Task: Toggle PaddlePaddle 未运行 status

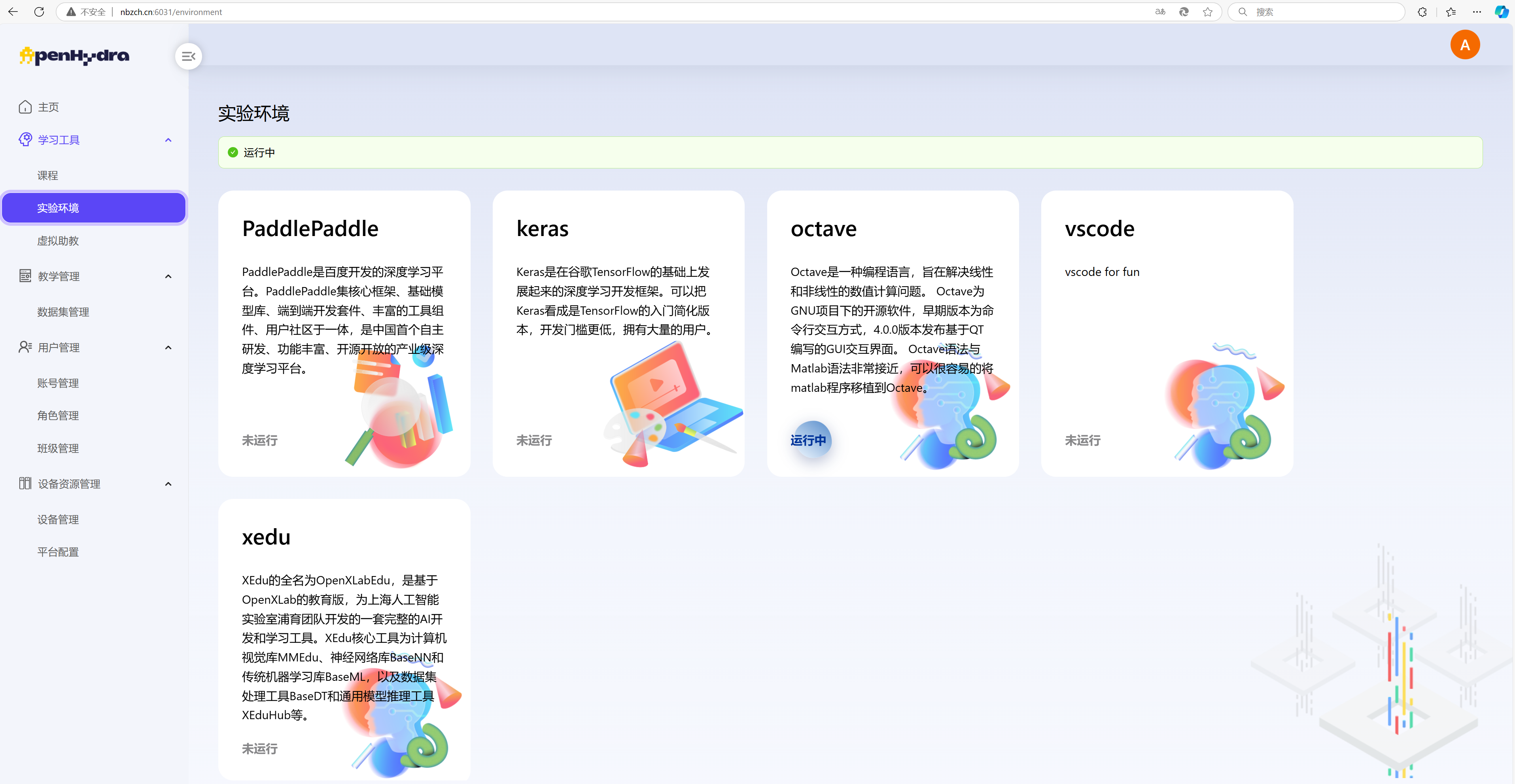Action: tap(259, 440)
